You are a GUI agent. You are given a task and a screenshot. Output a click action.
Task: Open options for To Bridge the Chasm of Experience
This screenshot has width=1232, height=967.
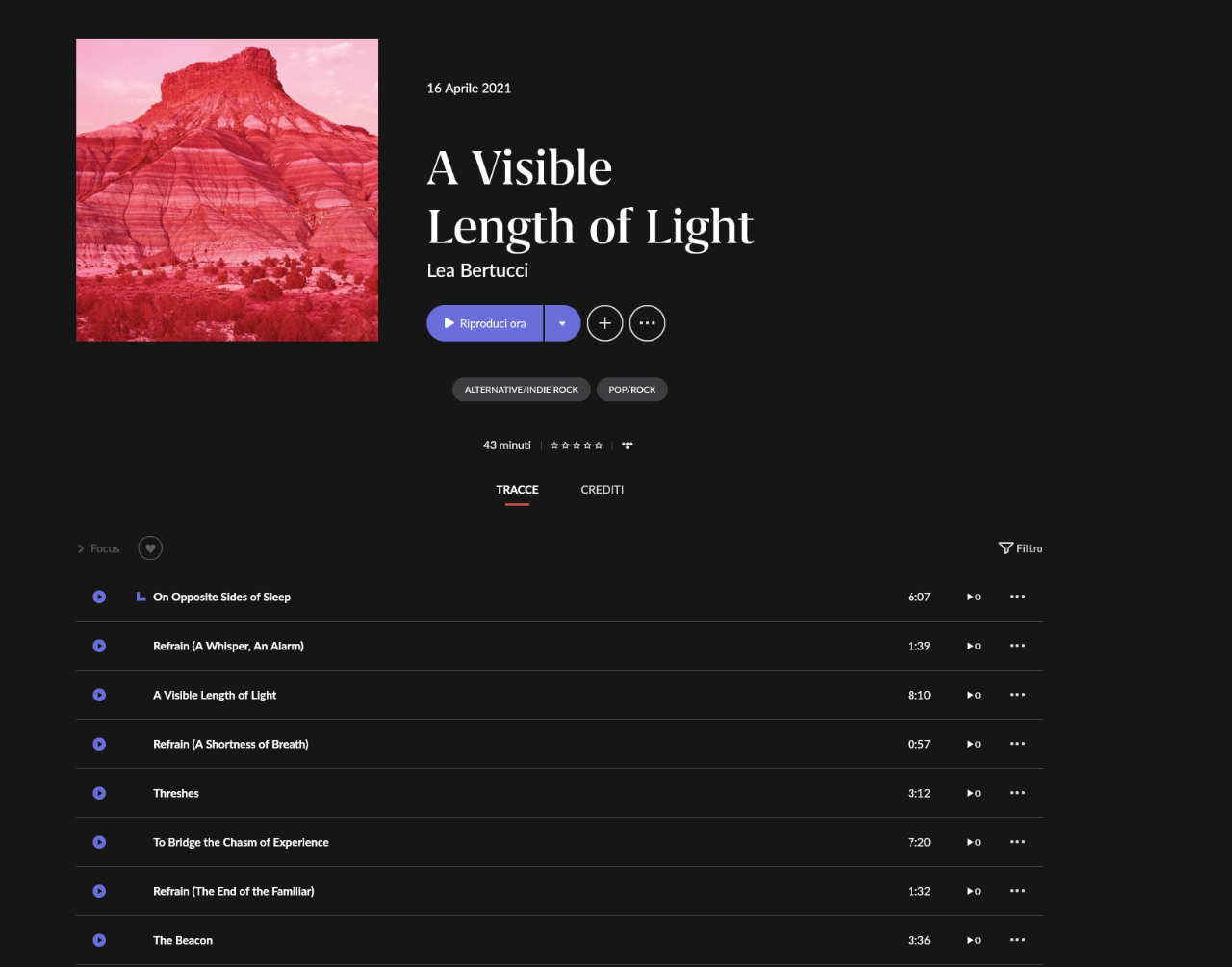click(x=1017, y=842)
